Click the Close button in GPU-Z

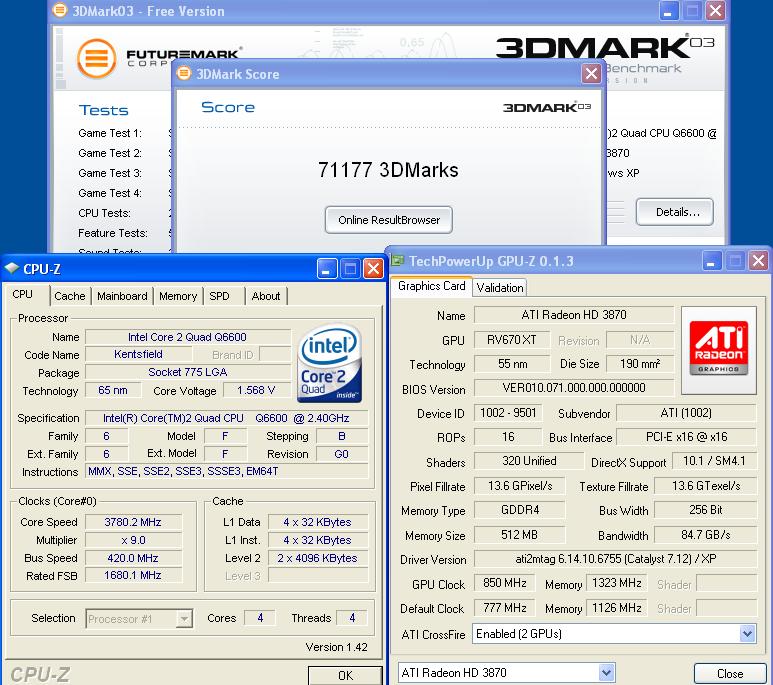[730, 674]
